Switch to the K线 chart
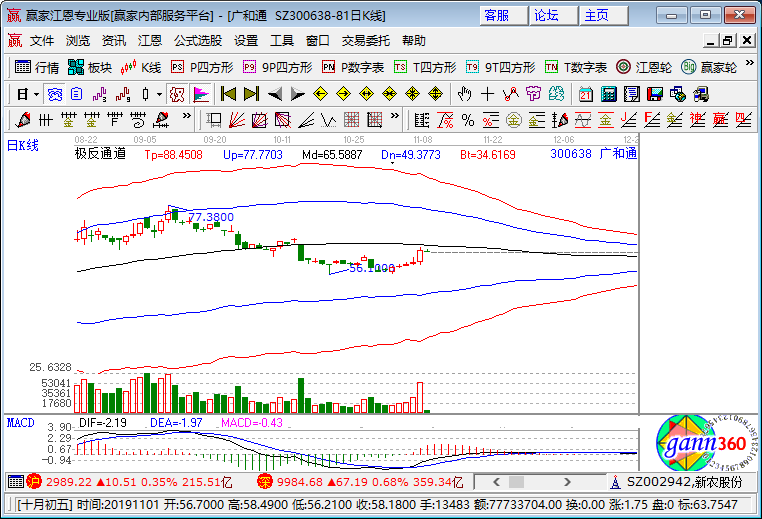 coord(141,67)
